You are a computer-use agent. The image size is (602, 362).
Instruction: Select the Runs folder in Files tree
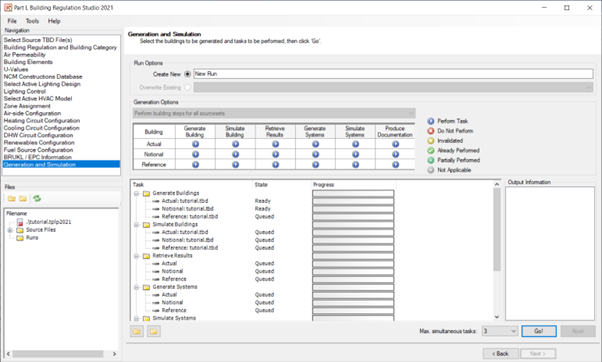coord(32,238)
